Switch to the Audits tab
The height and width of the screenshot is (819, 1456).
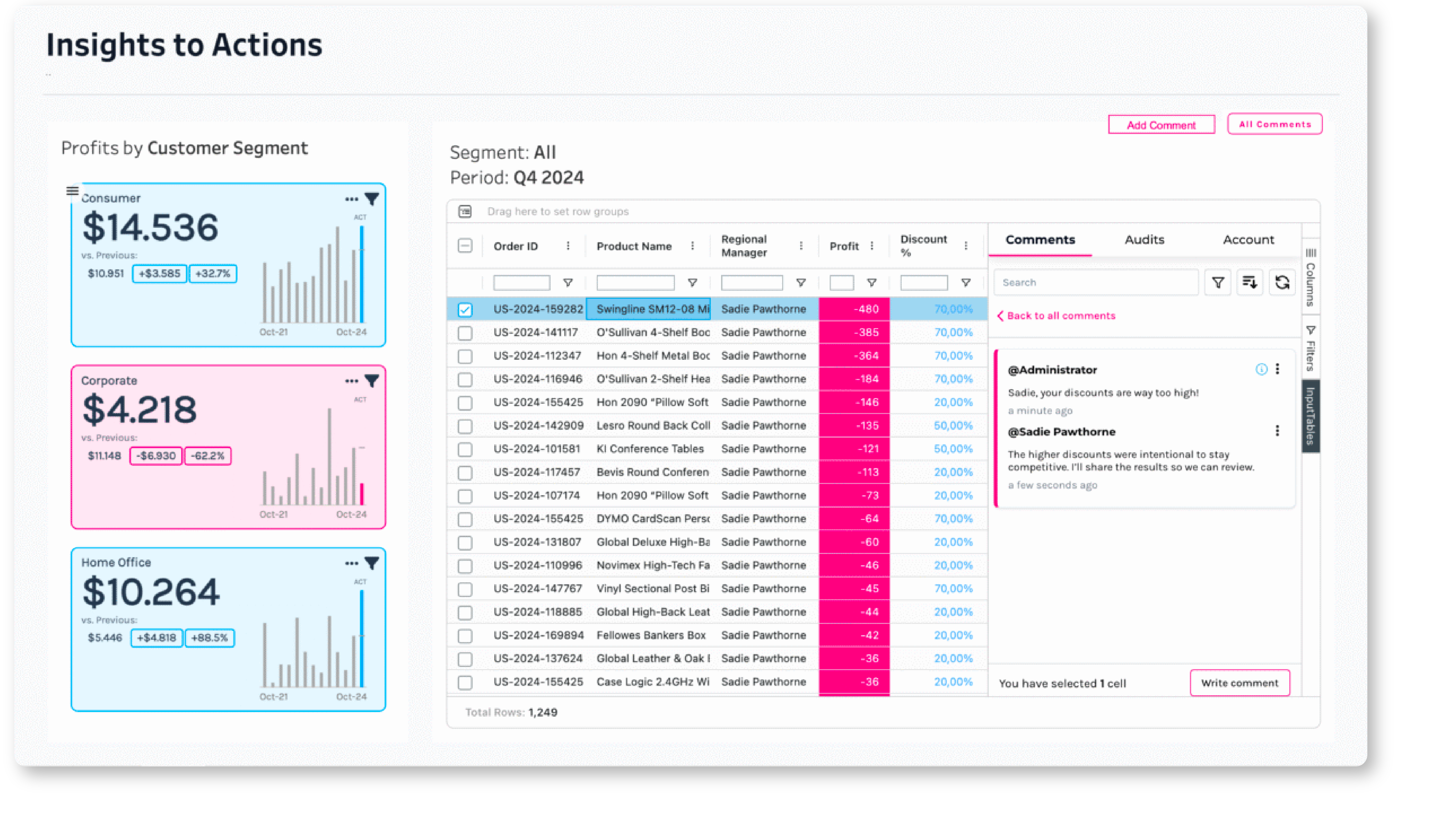pyautogui.click(x=1144, y=240)
